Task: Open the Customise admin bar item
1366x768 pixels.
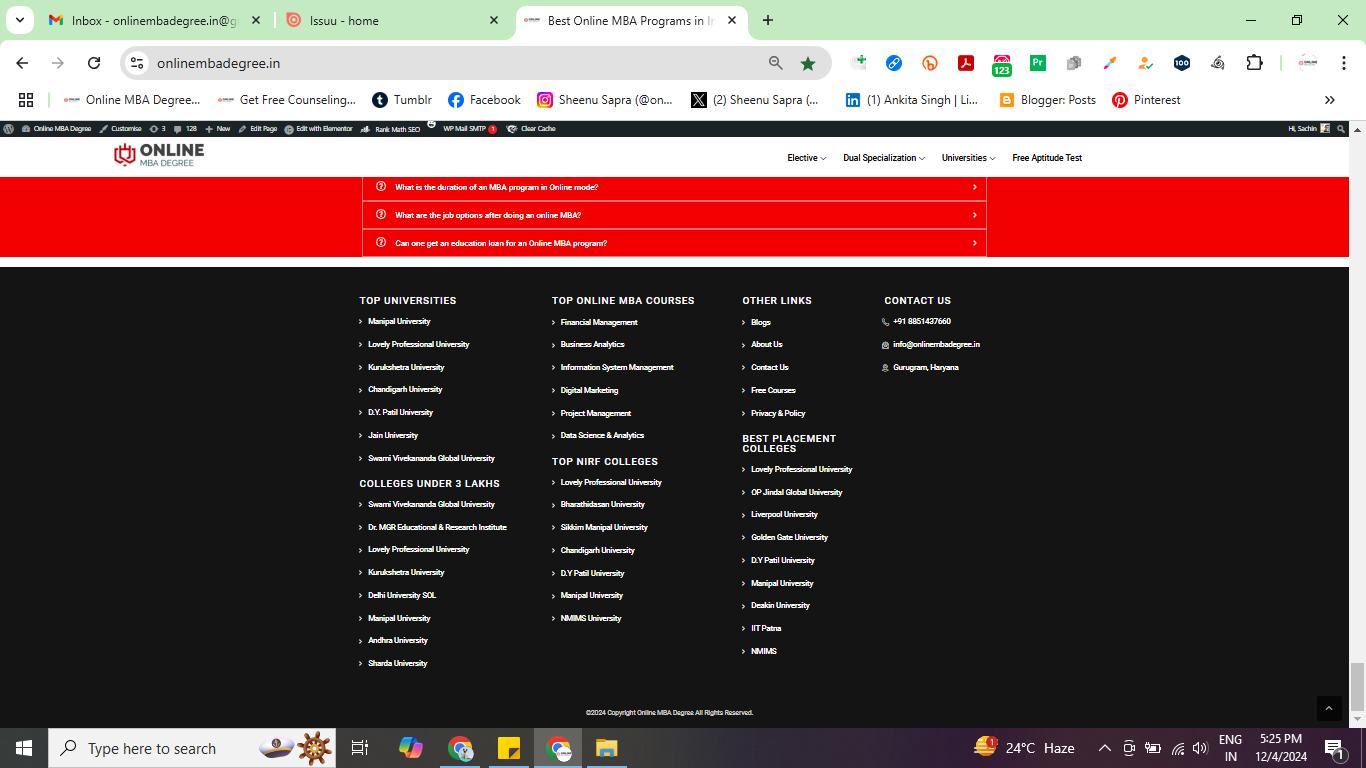Action: 120,129
